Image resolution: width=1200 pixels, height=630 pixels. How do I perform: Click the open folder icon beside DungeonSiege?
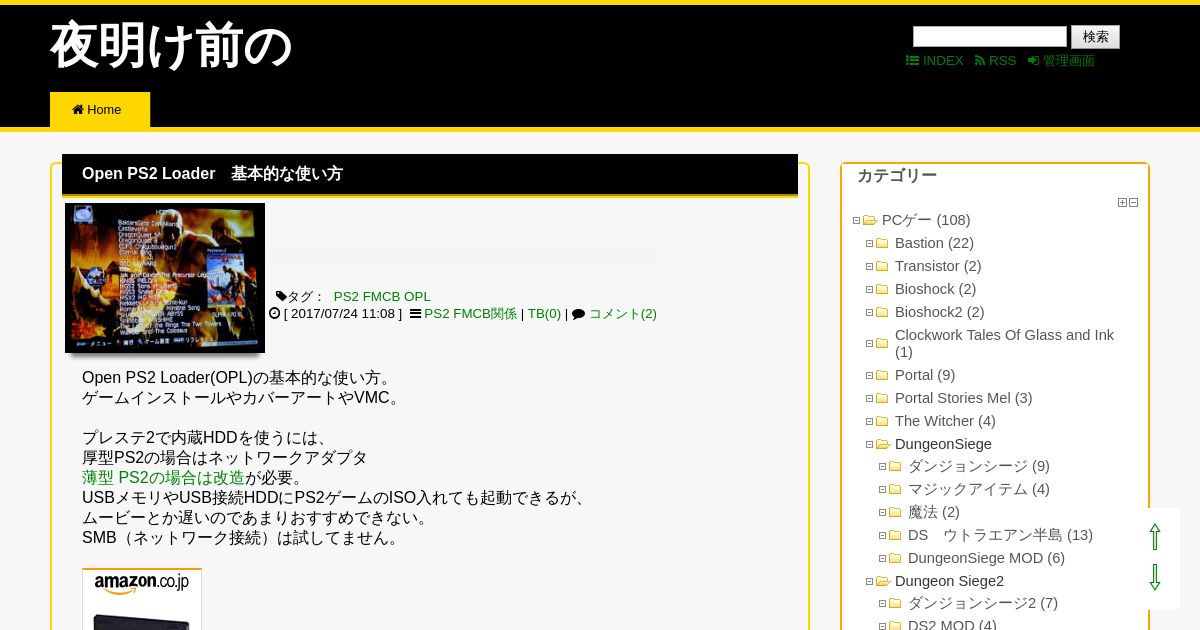(x=883, y=445)
